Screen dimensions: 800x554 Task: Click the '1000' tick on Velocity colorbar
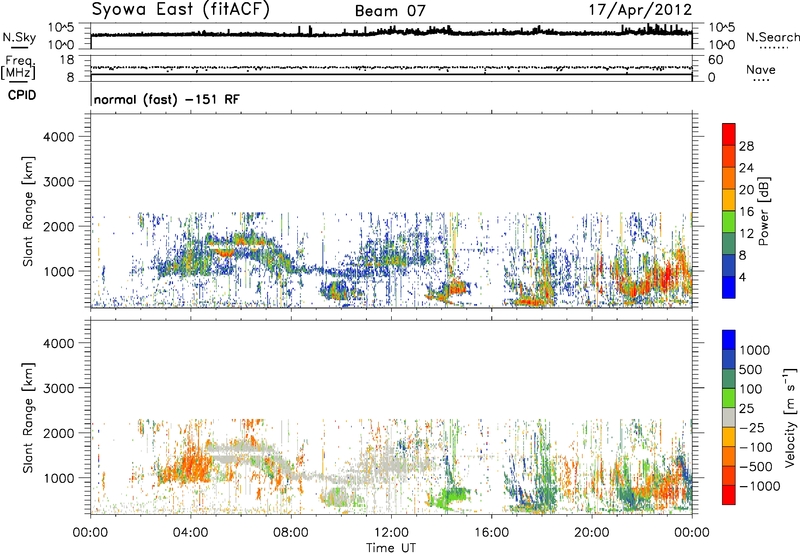tap(755, 350)
